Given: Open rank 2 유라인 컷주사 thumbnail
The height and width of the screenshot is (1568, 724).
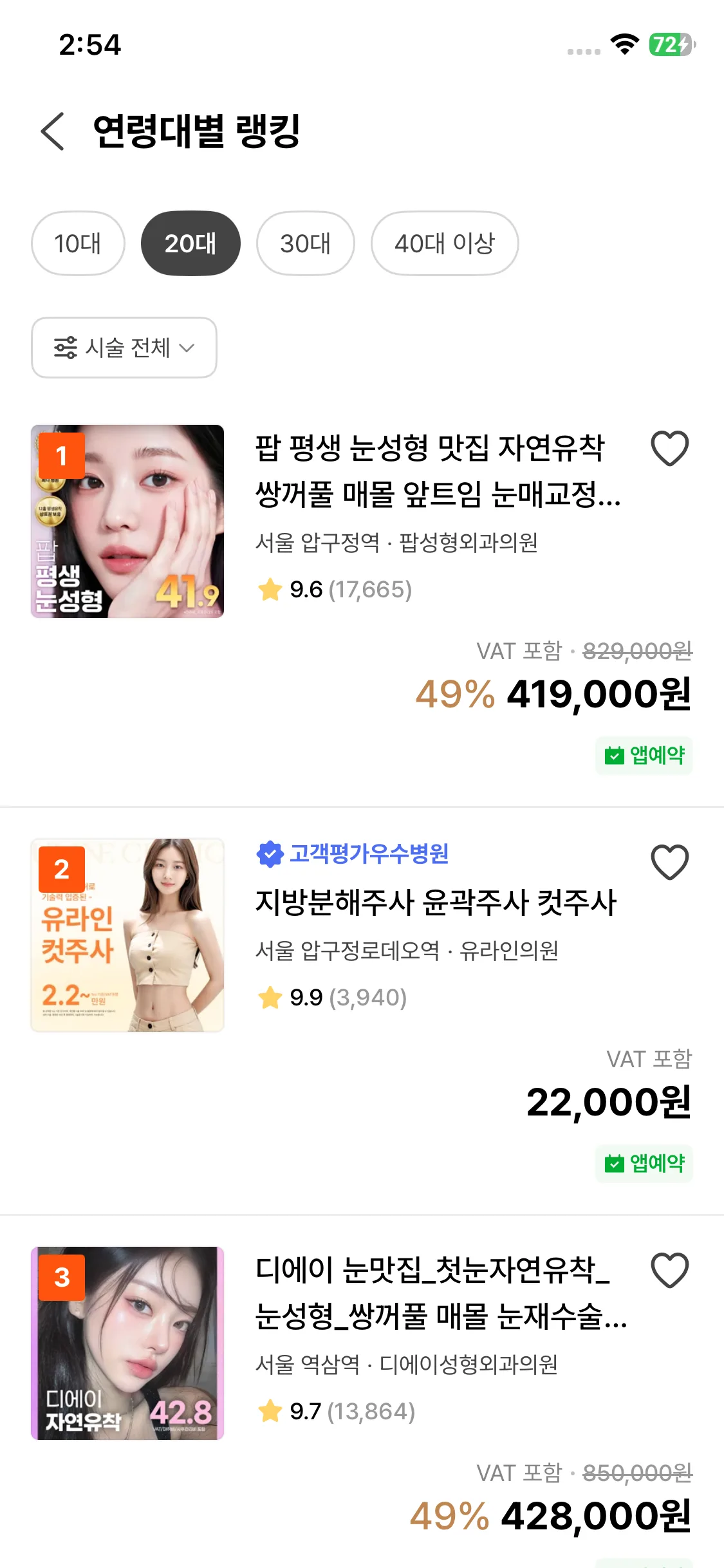Looking at the screenshot, I should click(127, 935).
